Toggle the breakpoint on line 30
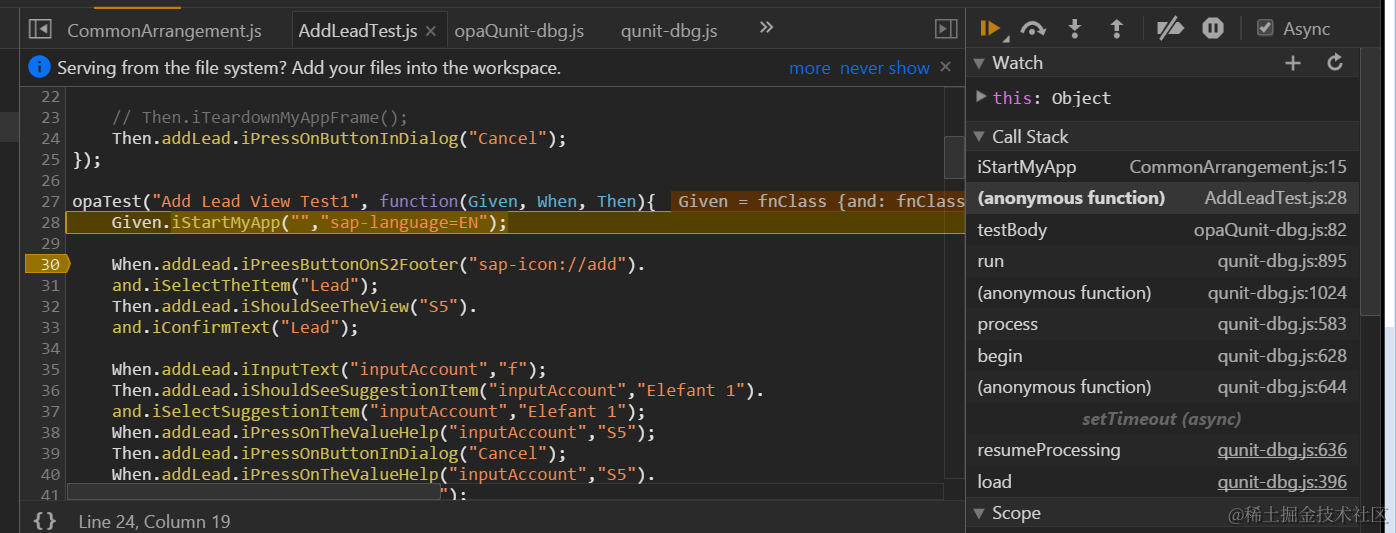Image resolution: width=1396 pixels, height=533 pixels. coord(47,265)
